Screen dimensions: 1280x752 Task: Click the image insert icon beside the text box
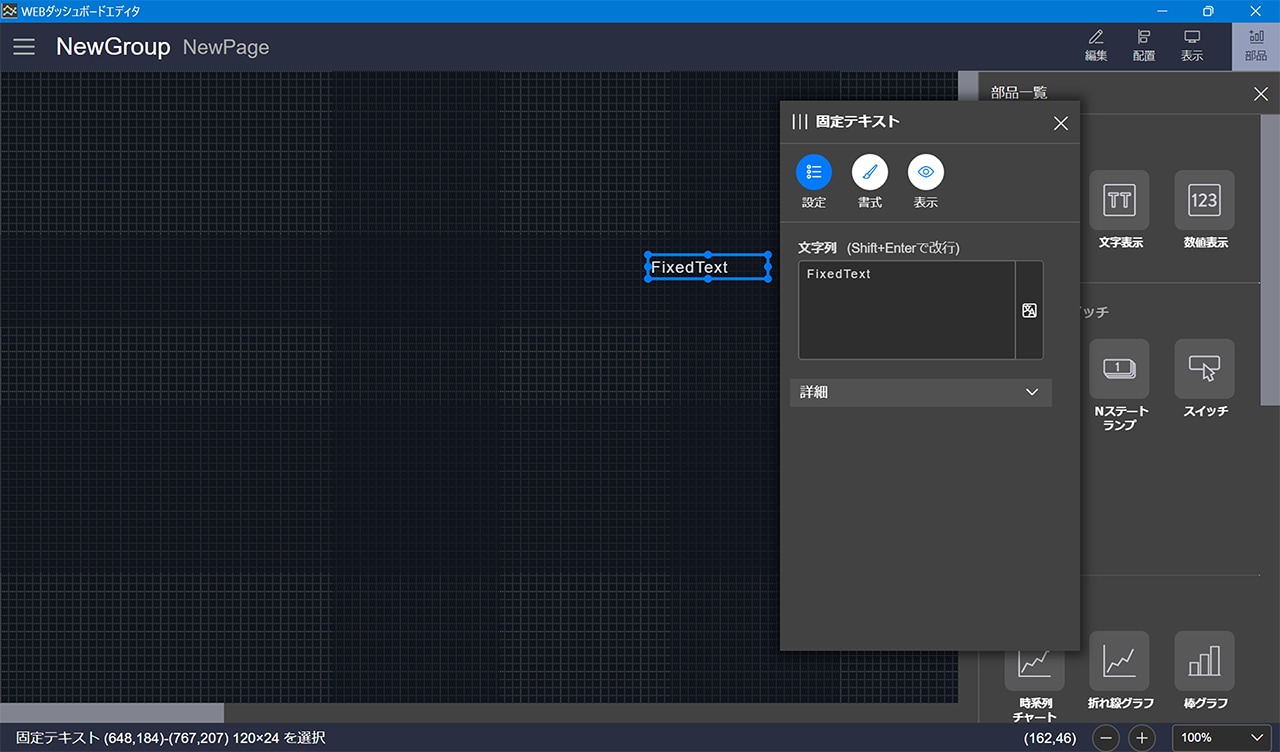click(x=1029, y=311)
